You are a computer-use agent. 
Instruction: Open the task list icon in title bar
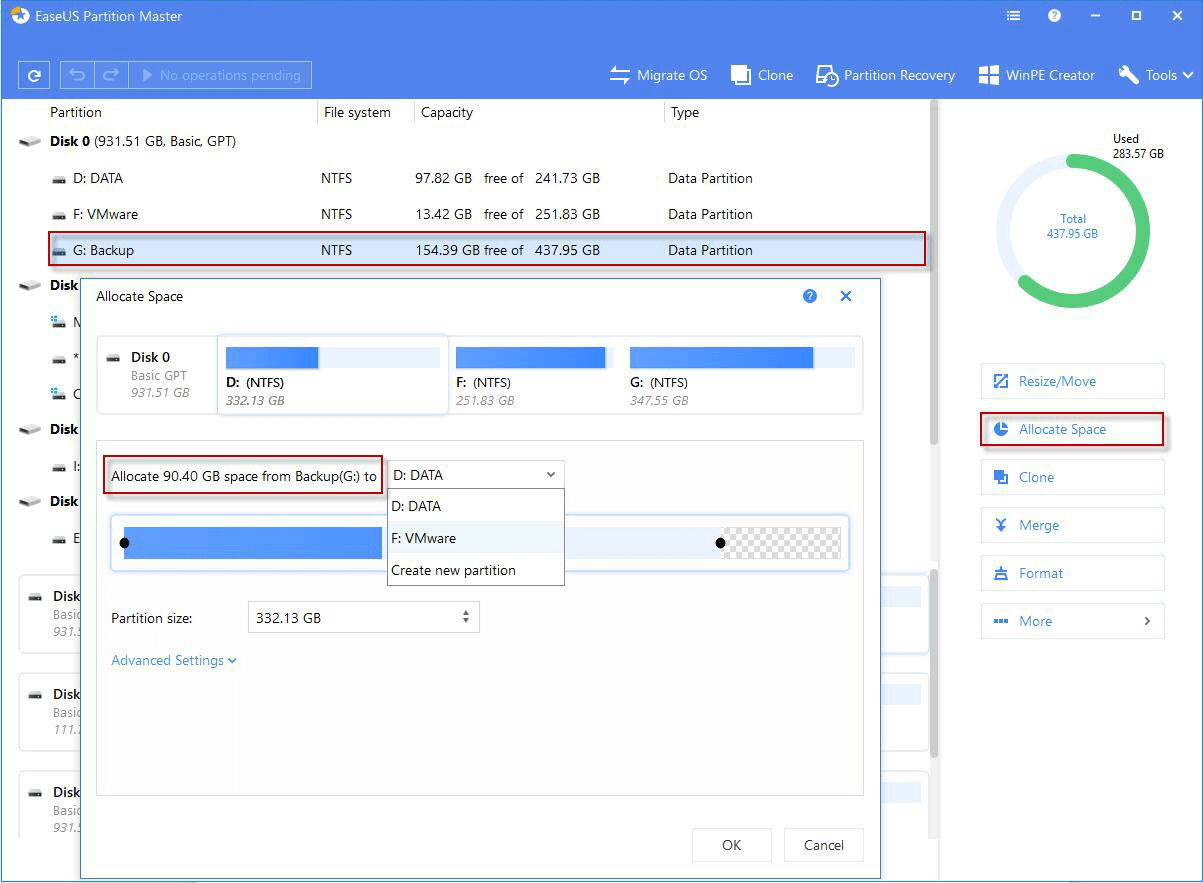pyautogui.click(x=1014, y=16)
